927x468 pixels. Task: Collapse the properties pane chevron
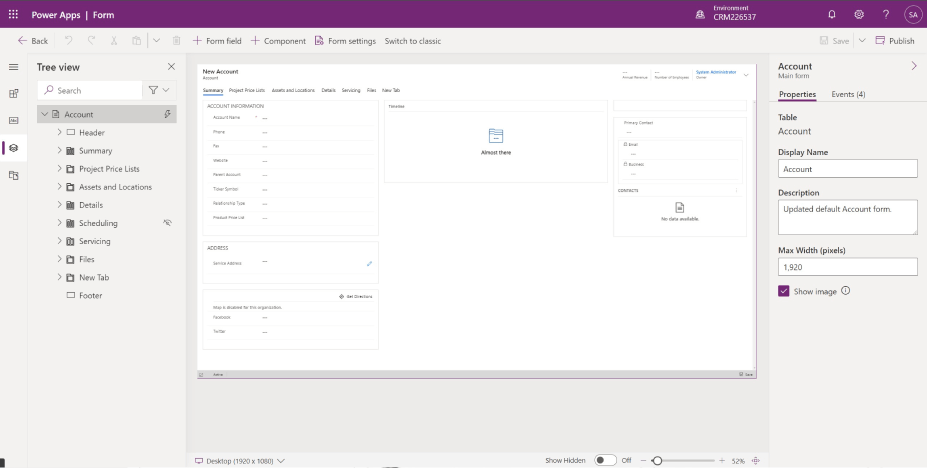[x=914, y=66]
